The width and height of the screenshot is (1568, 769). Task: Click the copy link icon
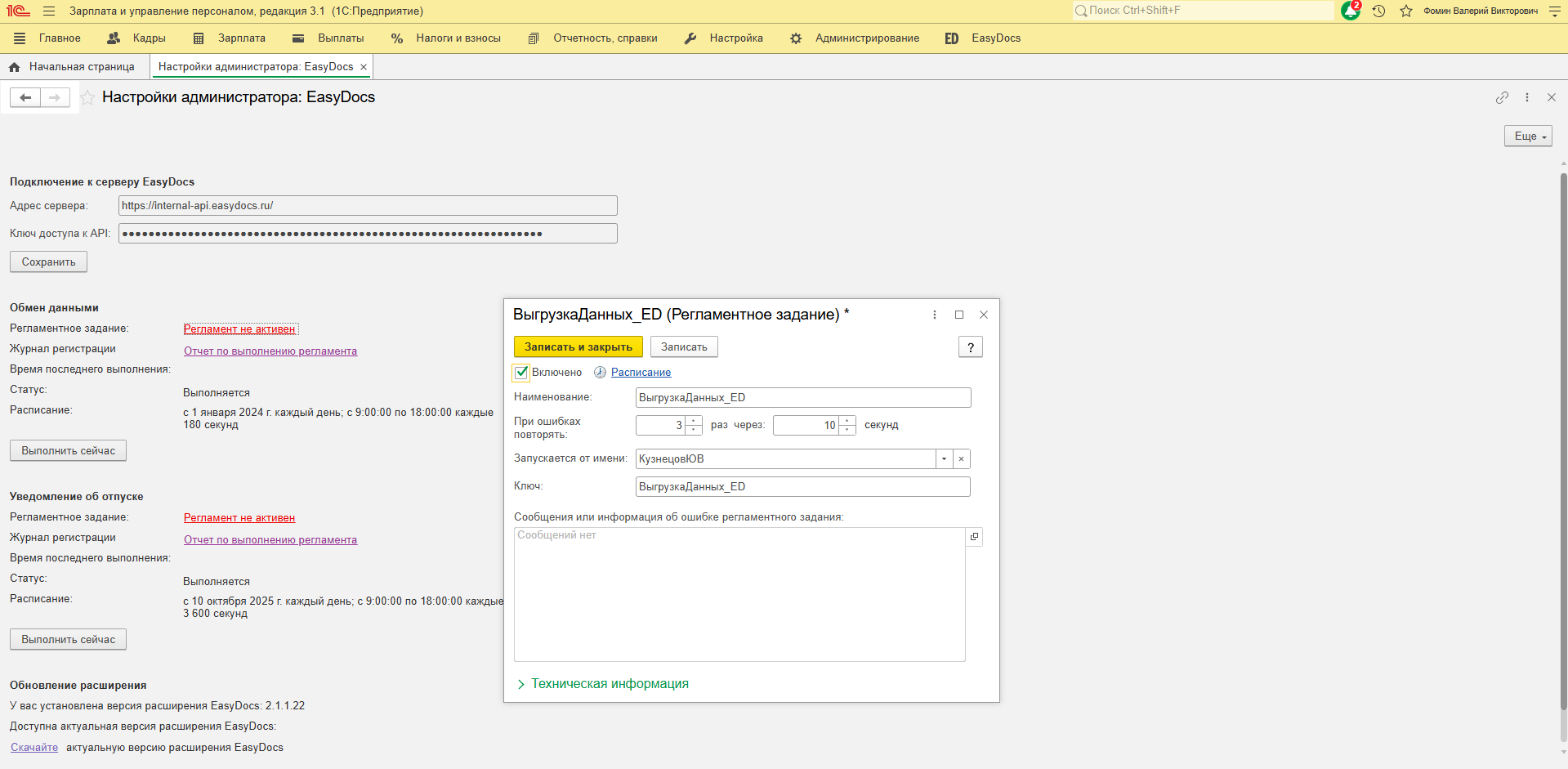coord(1502,97)
